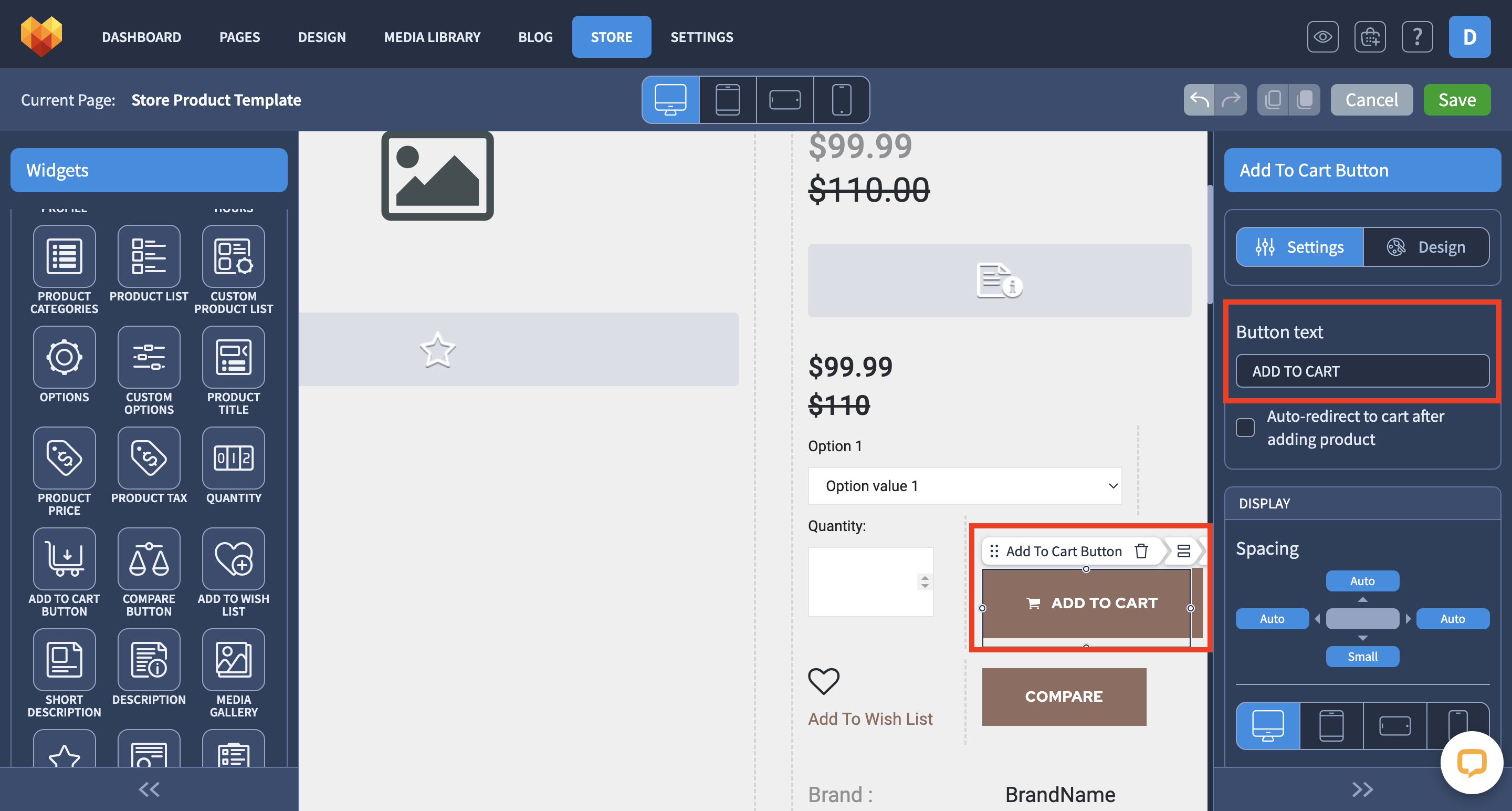Click the quantity stepper arrows

coord(925,582)
